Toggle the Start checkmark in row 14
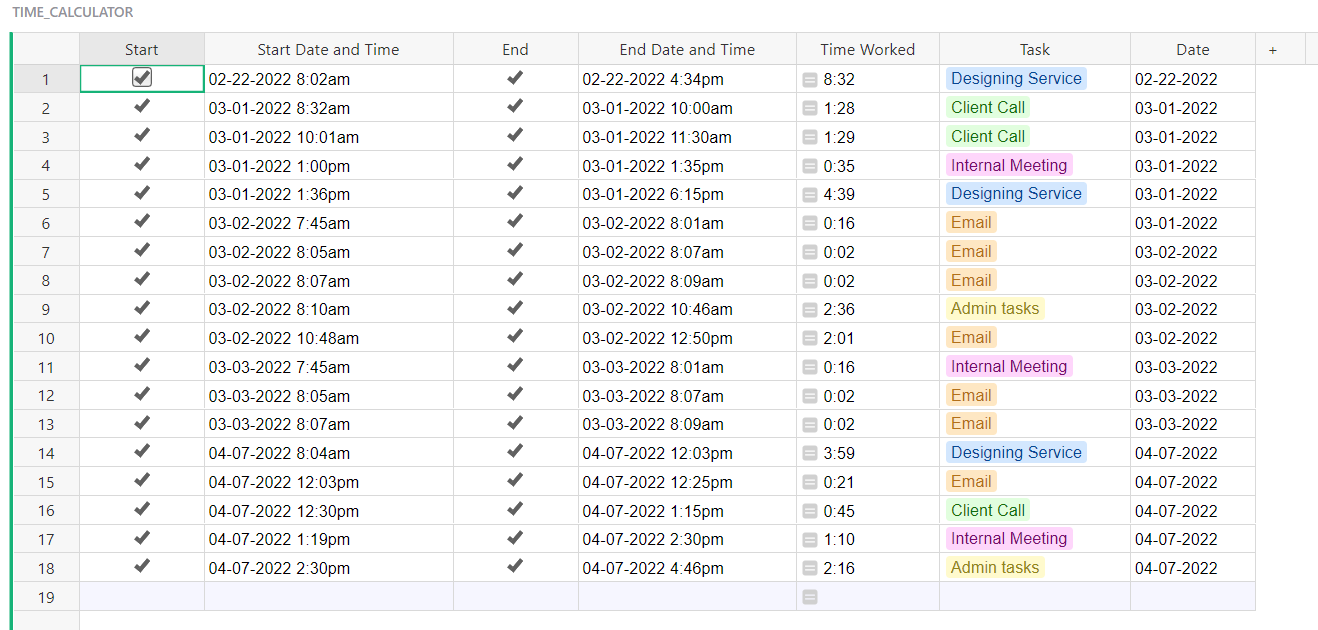The image size is (1318, 630). coord(141,453)
